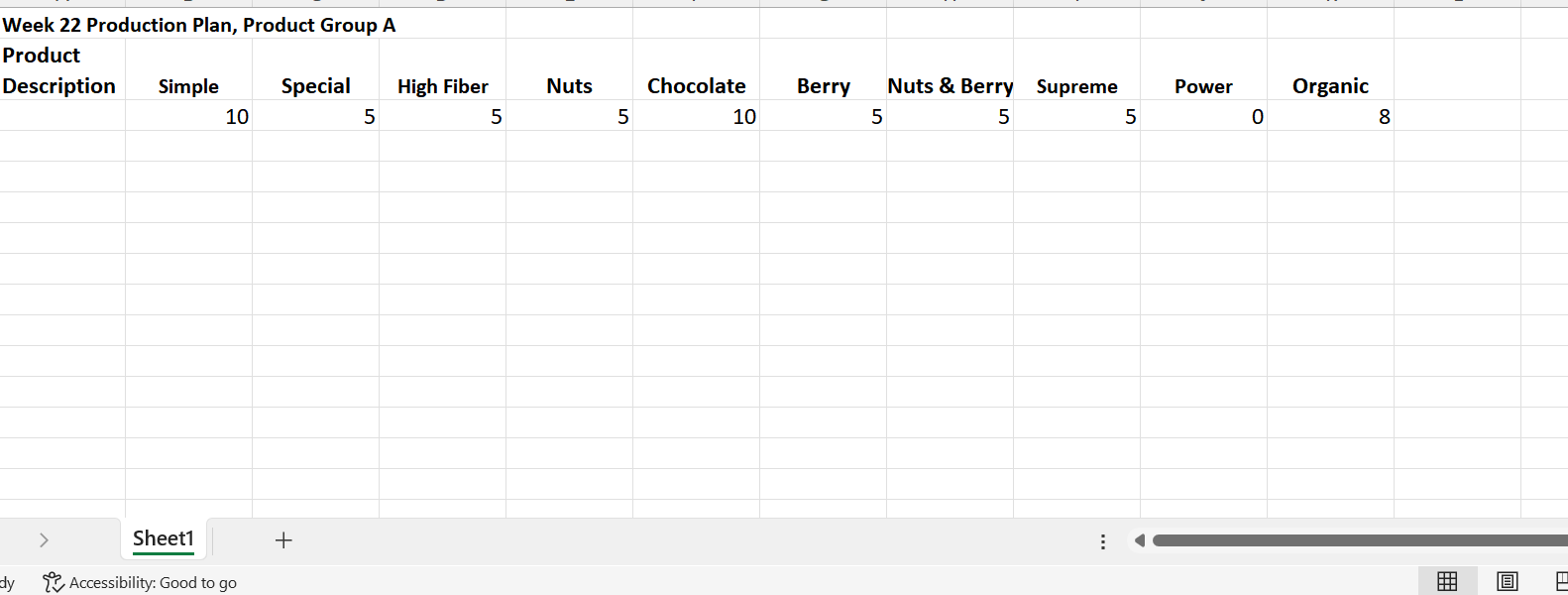Image resolution: width=1568 pixels, height=595 pixels.
Task: Switch to Page Layout view
Action: coord(1506,582)
